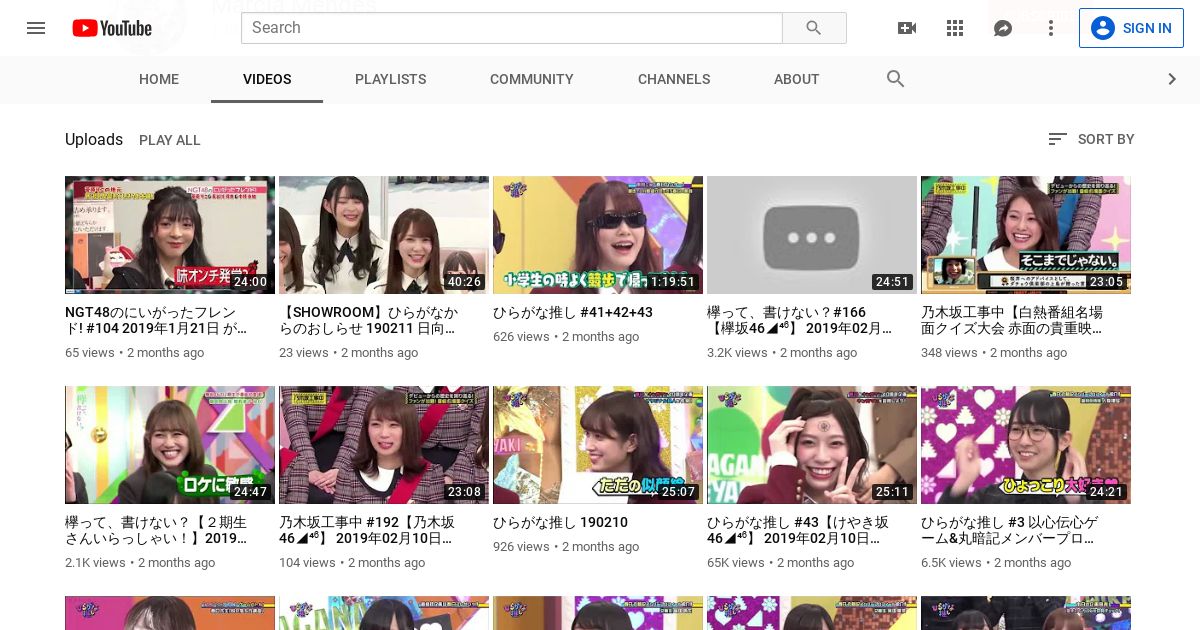Open title '欅って、書けない？#166'
The width and height of the screenshot is (1200, 630).
click(x=799, y=320)
